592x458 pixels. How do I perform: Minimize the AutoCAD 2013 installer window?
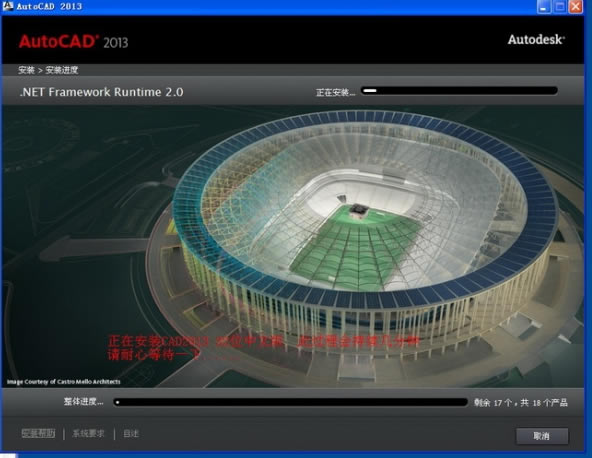[544, 6]
